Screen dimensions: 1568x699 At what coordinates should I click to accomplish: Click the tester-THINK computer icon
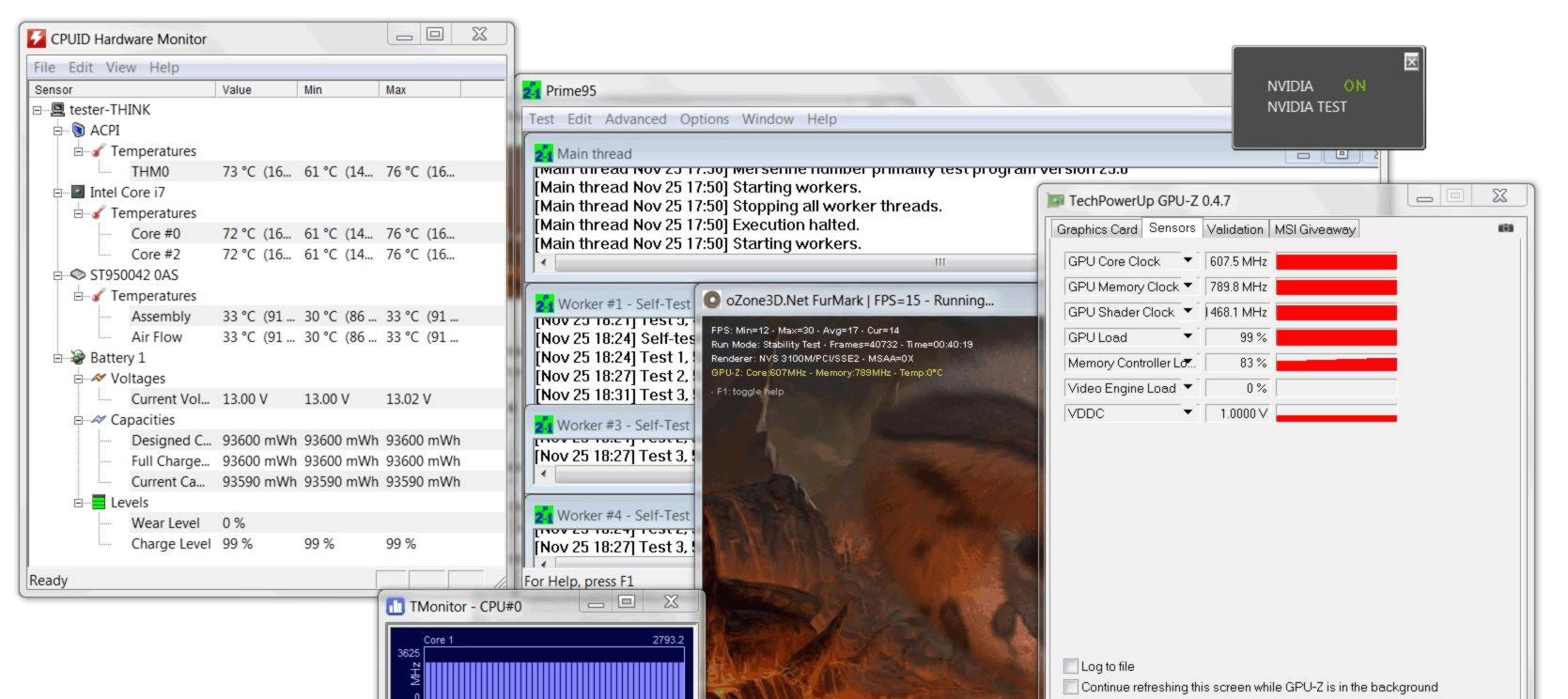click(58, 110)
